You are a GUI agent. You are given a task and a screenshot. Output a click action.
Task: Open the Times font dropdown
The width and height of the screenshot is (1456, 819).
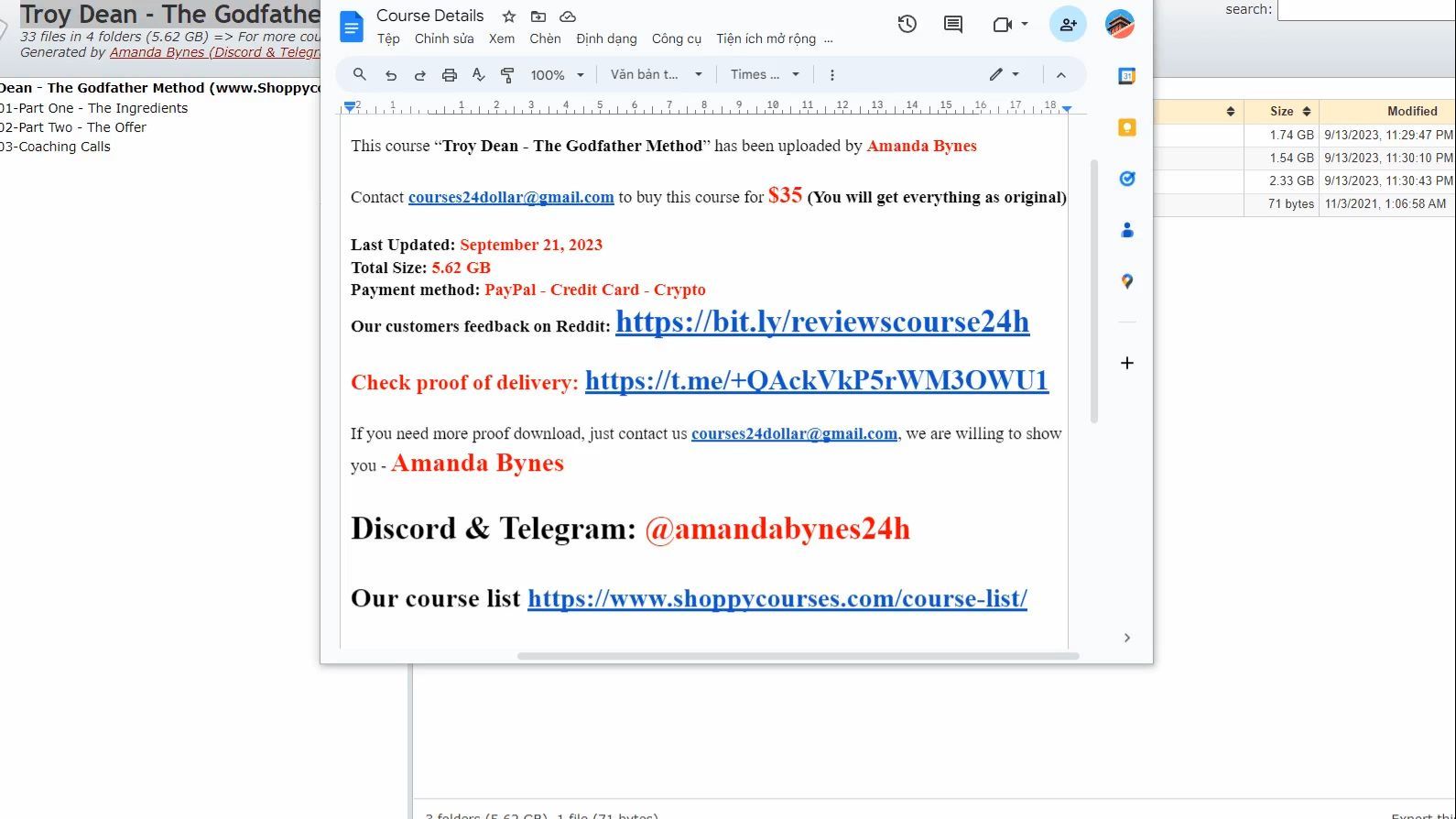pyautogui.click(x=765, y=75)
